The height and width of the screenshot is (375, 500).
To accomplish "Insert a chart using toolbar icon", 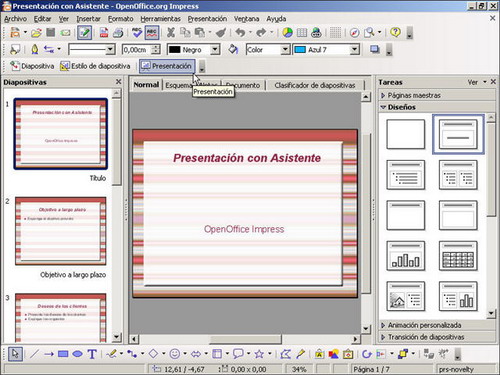I will click(x=287, y=32).
